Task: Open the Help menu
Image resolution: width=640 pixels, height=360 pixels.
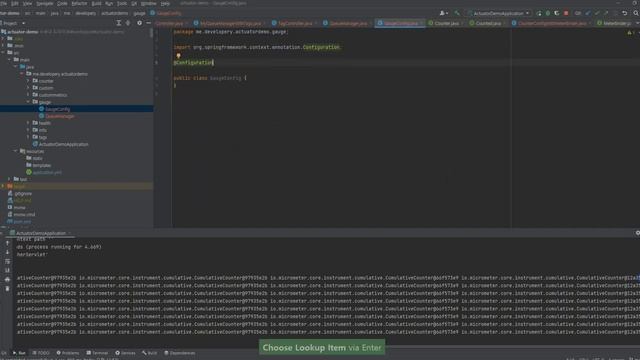Action: click(x=165, y=3)
